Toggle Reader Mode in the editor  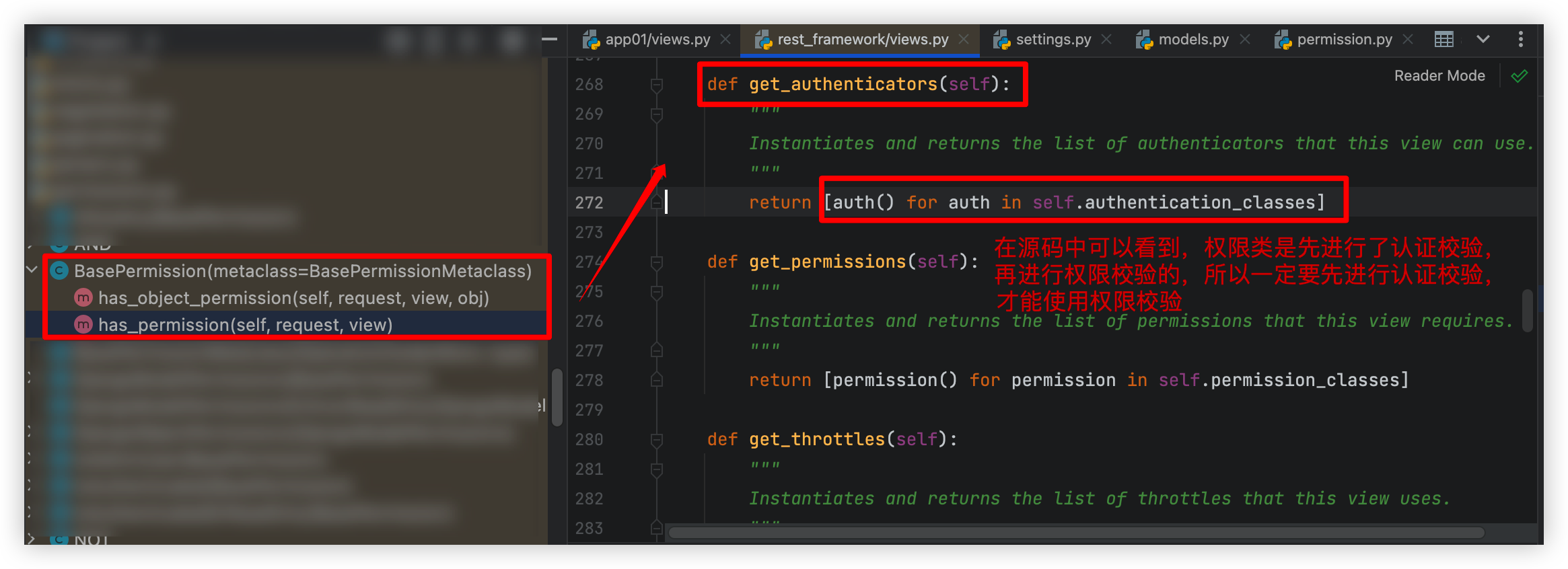point(1439,76)
